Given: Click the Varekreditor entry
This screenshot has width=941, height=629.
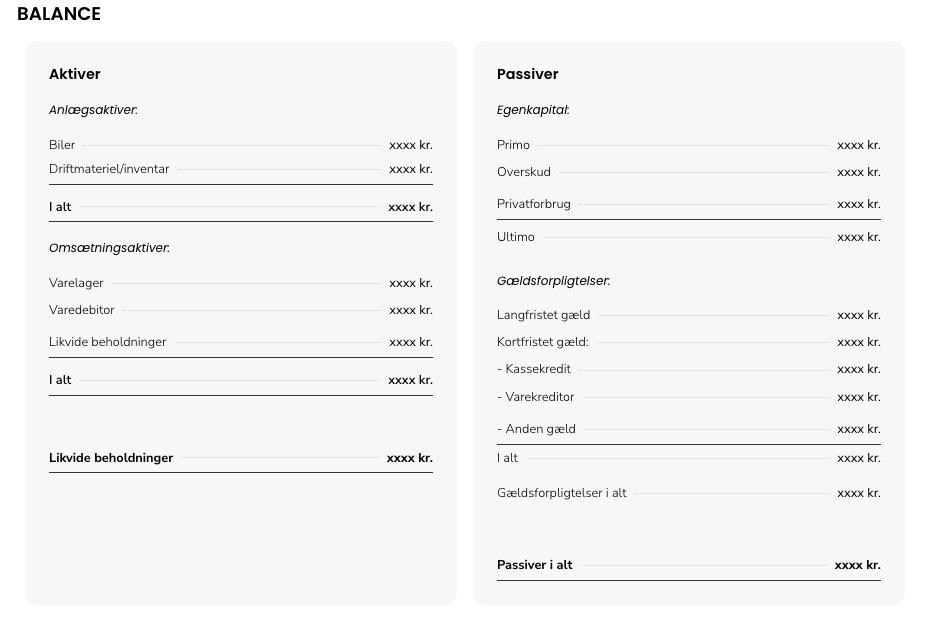Looking at the screenshot, I should (689, 397).
